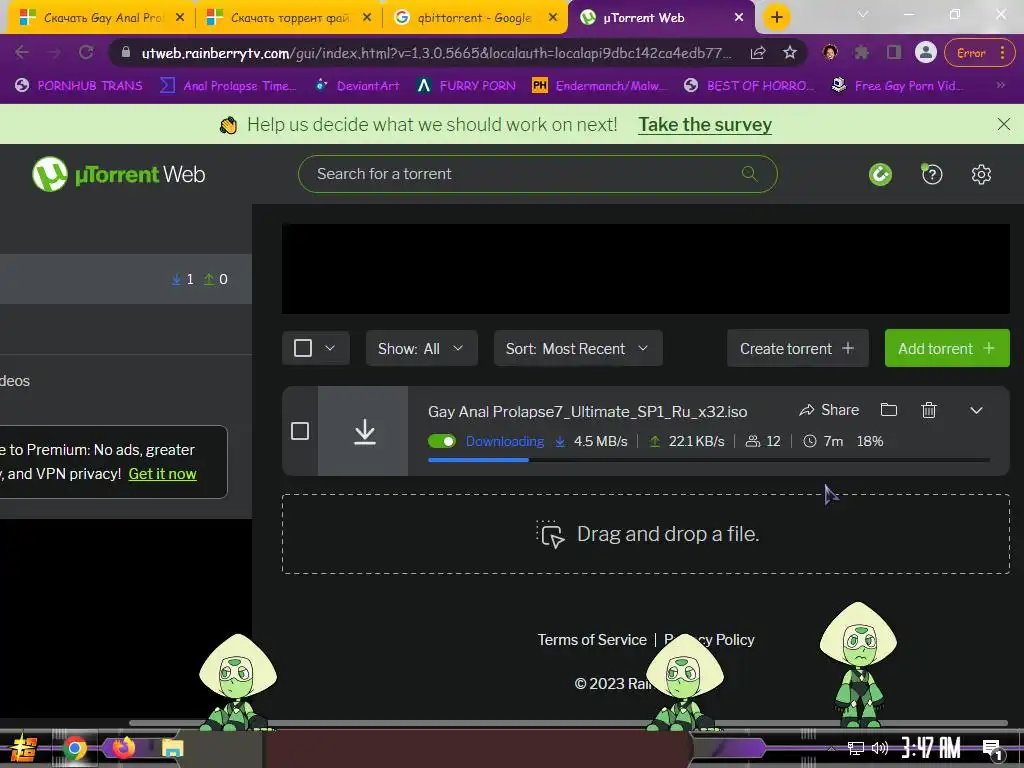Image resolution: width=1024 pixels, height=768 pixels.
Task: Open the Endermanch/Malw... bookmark
Action: coord(600,86)
